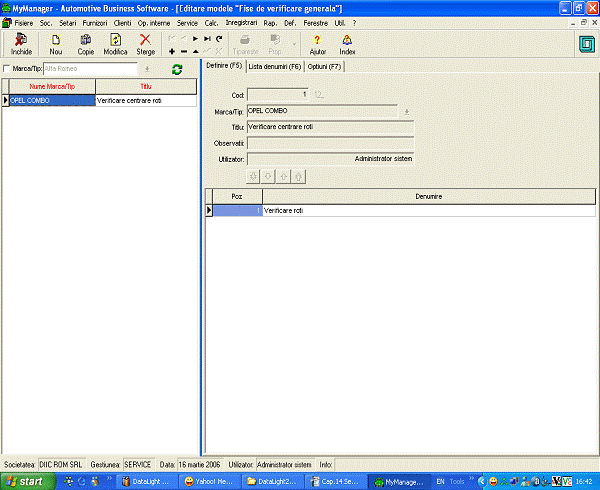The height and width of the screenshot is (490, 600).
Task: Open the Inregistrari menu
Action: 241,22
